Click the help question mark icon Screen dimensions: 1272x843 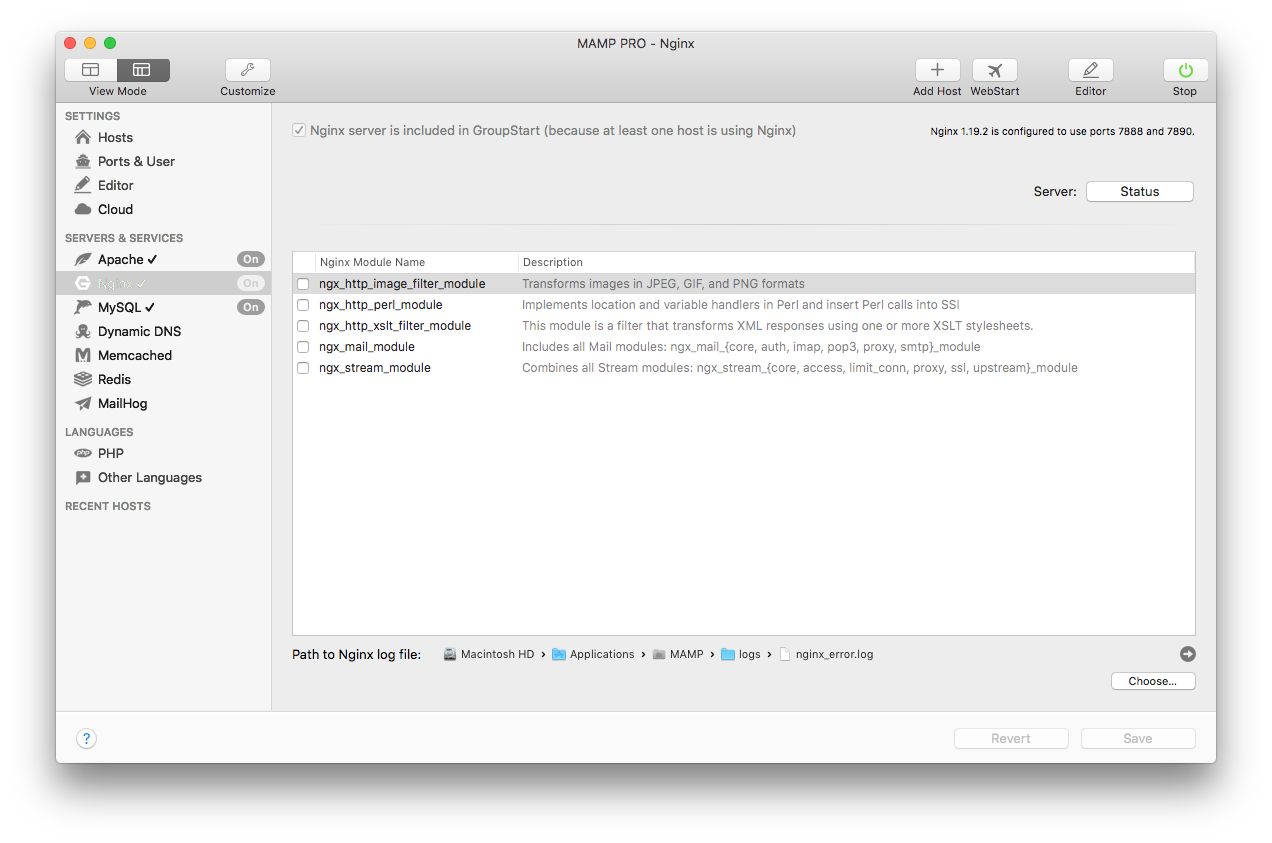tap(86, 739)
